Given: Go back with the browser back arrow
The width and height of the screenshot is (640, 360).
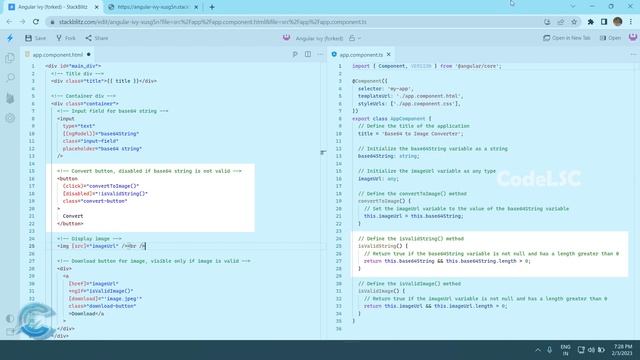Looking at the screenshot, I should 9,22.
